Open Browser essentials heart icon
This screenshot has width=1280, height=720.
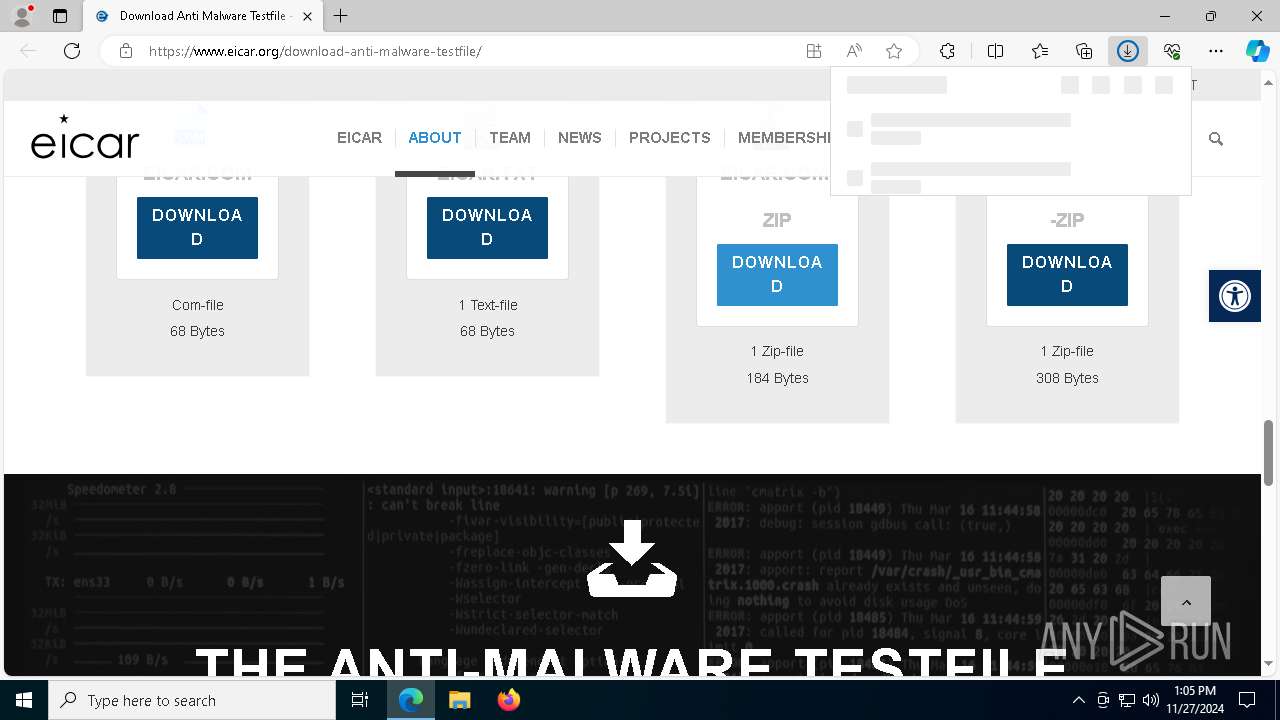tap(1172, 51)
